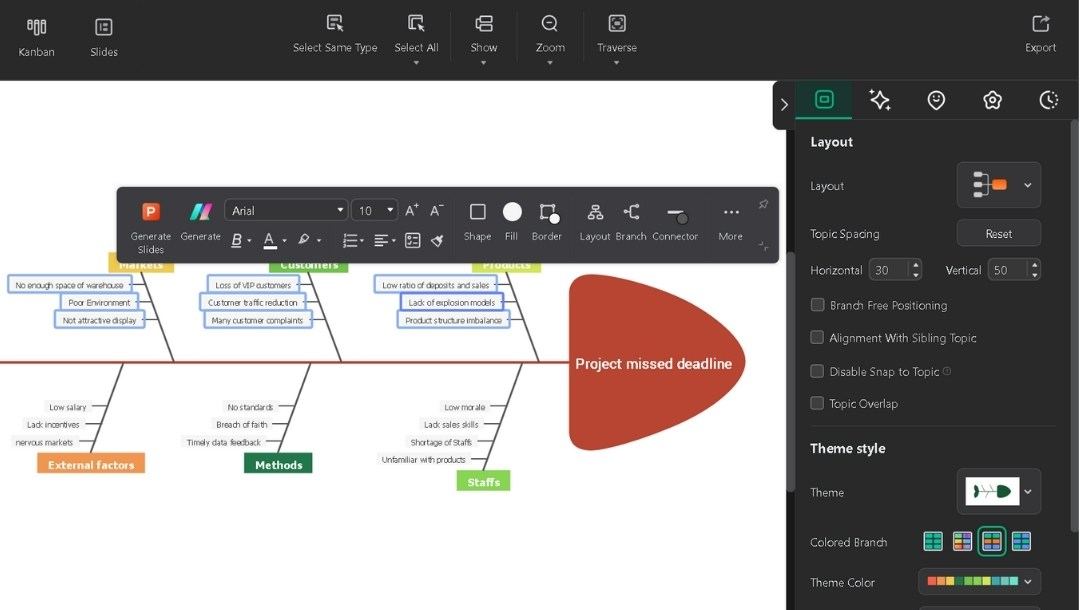Click the sparkles AI panel icon

879,99
